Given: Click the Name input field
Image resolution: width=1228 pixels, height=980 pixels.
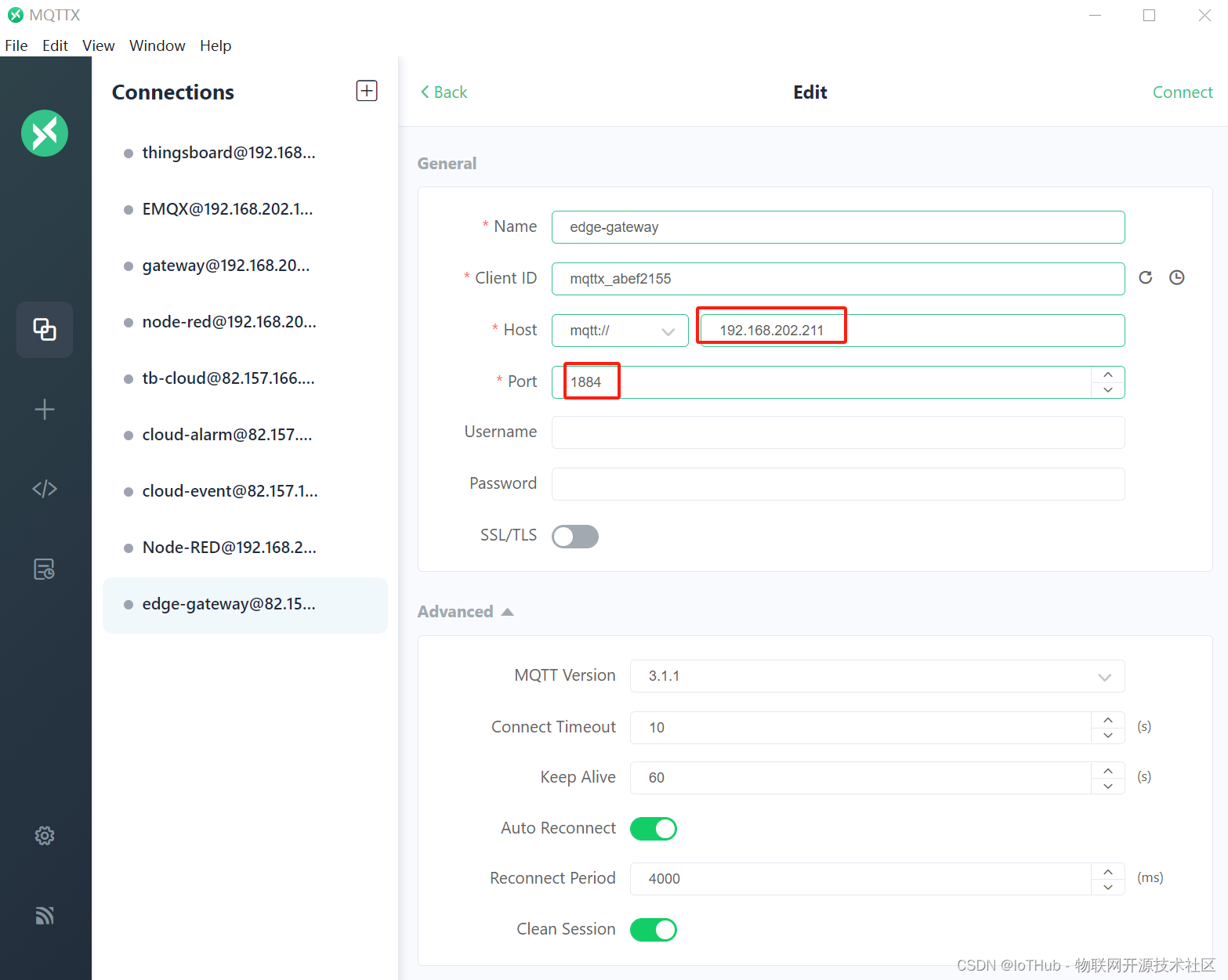Looking at the screenshot, I should (839, 227).
